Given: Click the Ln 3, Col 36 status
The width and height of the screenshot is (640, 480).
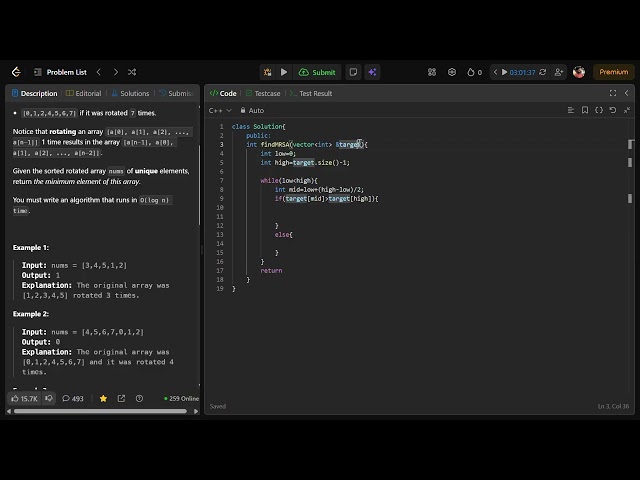Looking at the screenshot, I should (x=613, y=406).
